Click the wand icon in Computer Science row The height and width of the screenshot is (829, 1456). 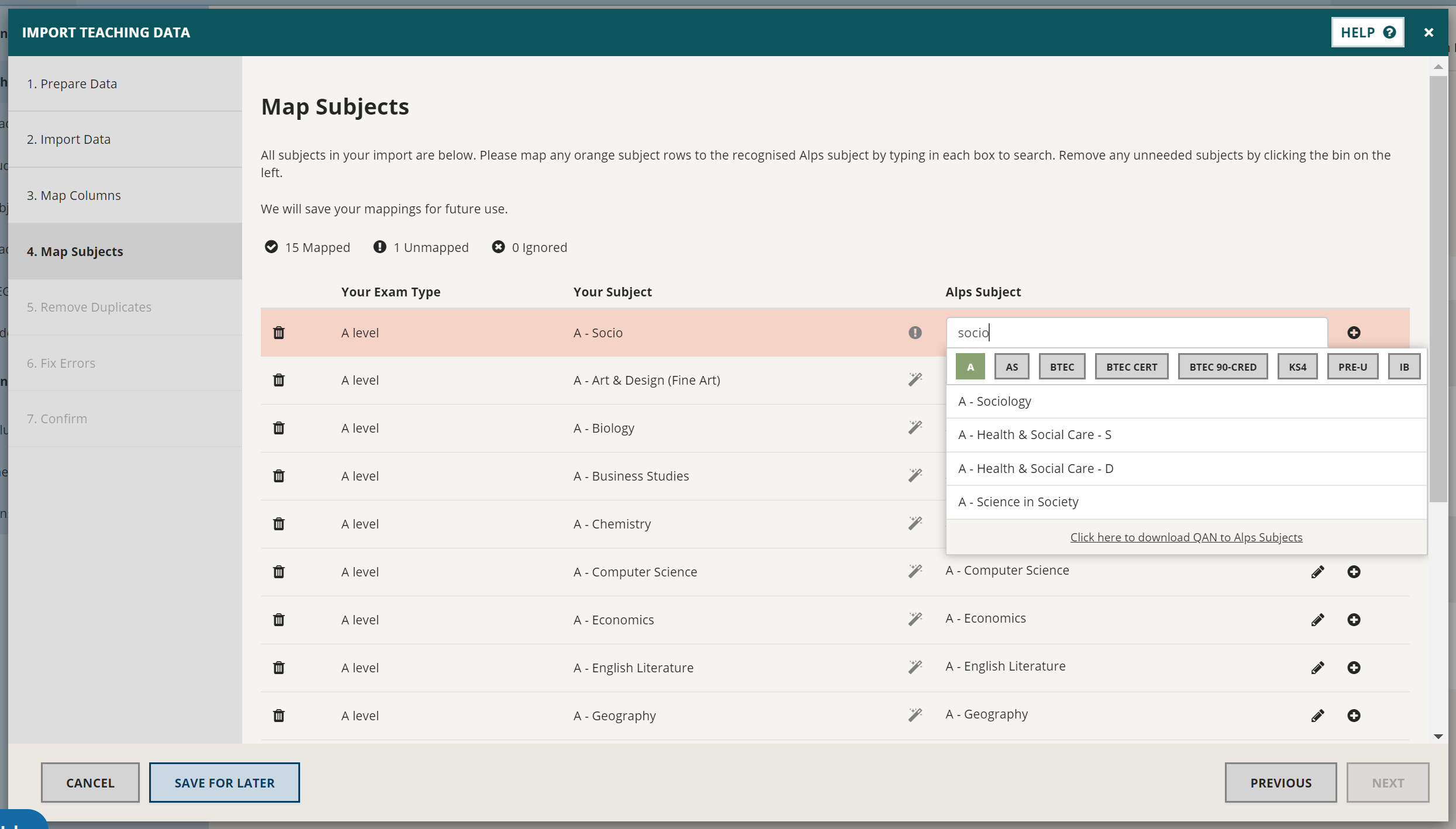point(915,571)
